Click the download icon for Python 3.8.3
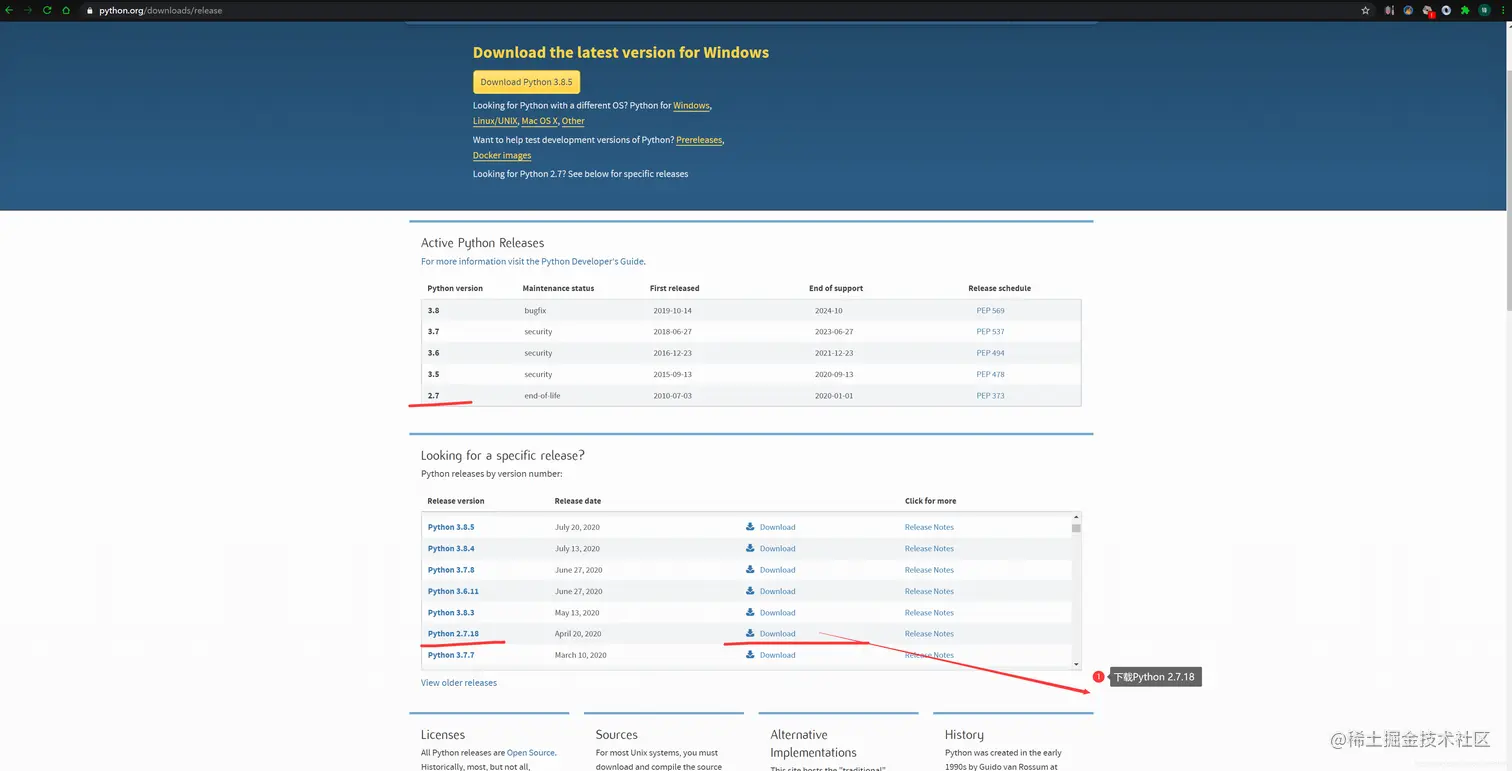Screen dimensions: 1512x771 coord(750,612)
